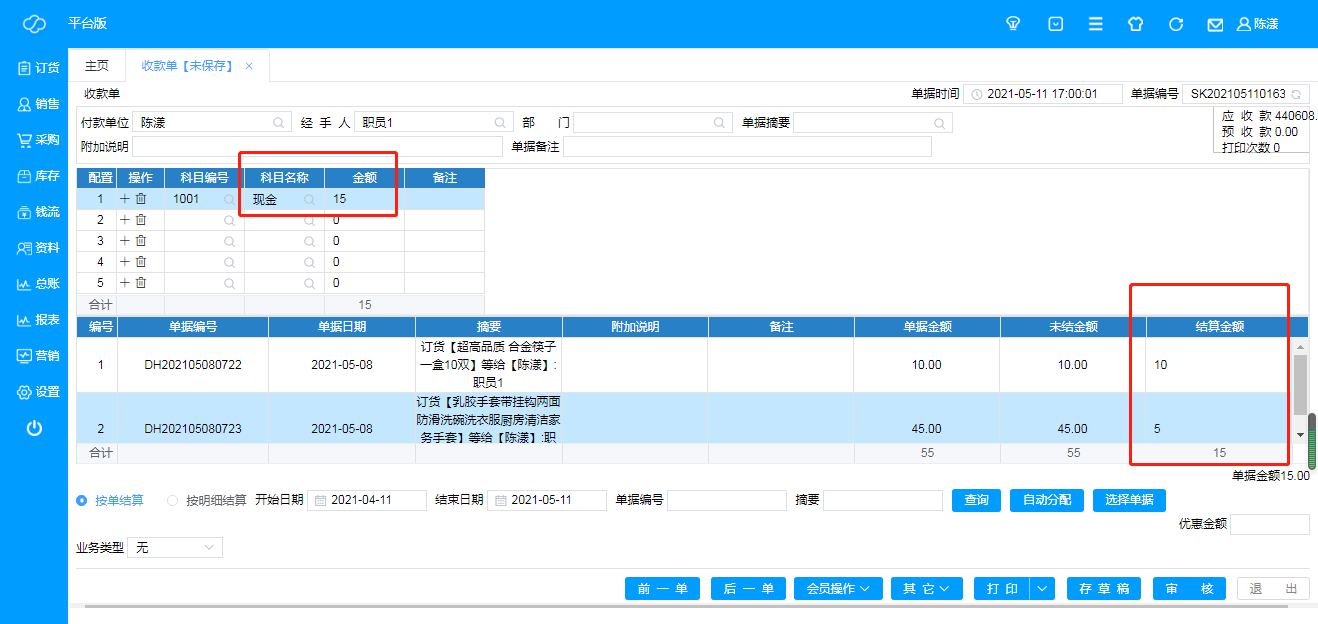1318x624 pixels.
Task: Click the shirt skin theme icon
Action: (x=1135, y=24)
